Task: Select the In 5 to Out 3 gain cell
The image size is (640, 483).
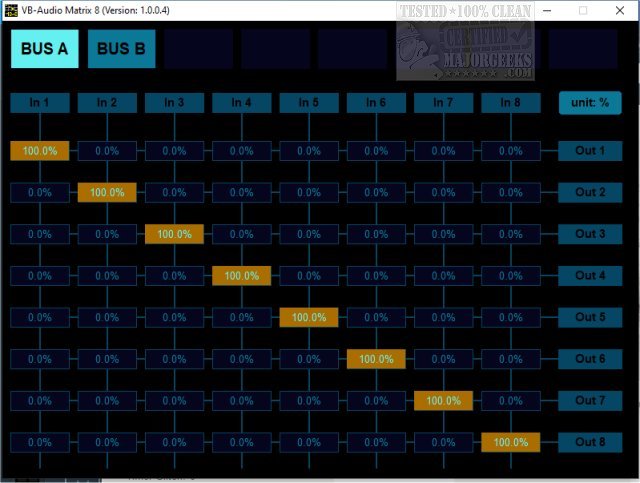Action: point(309,234)
